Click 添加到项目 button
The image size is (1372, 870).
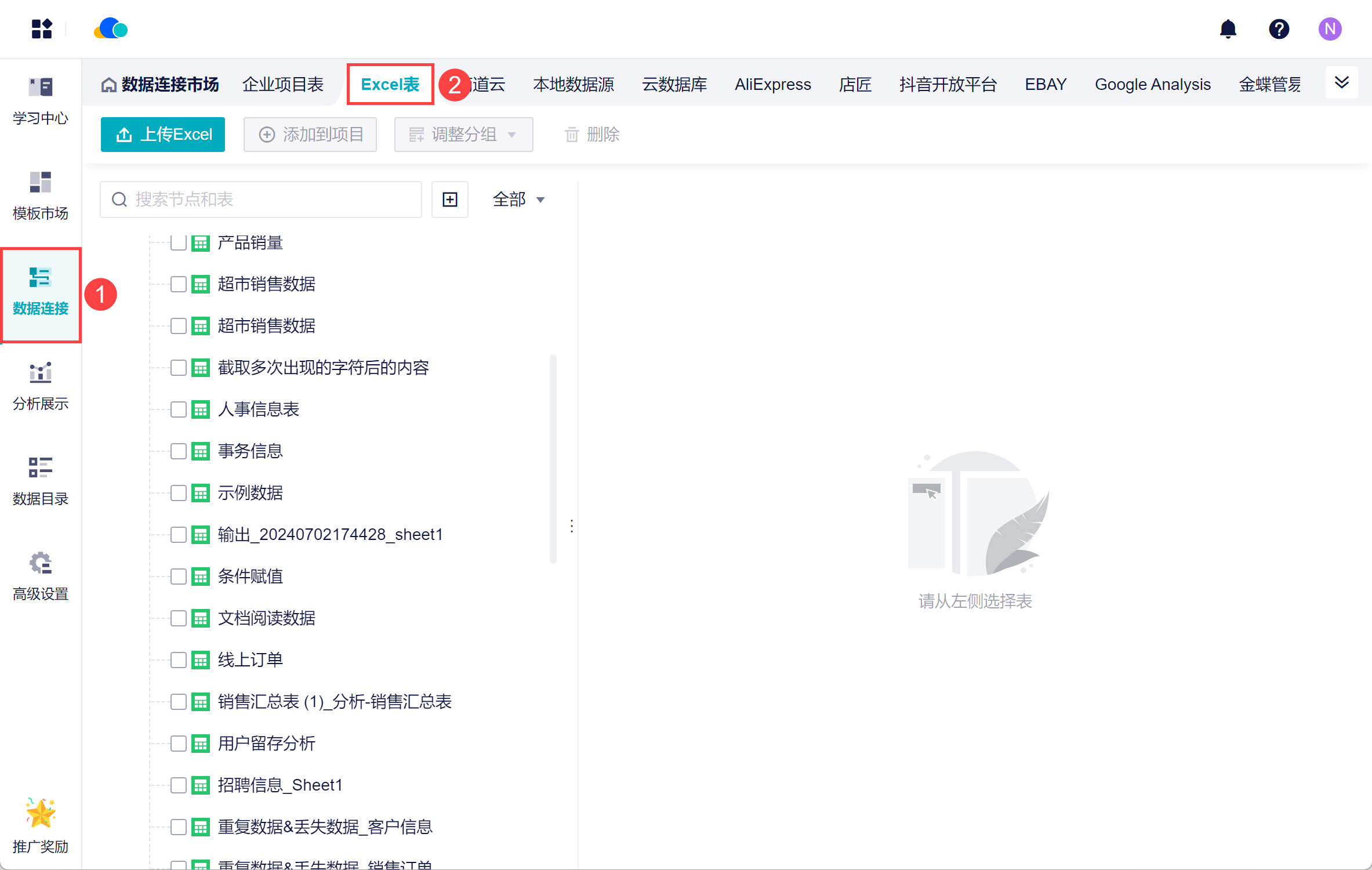click(x=310, y=135)
